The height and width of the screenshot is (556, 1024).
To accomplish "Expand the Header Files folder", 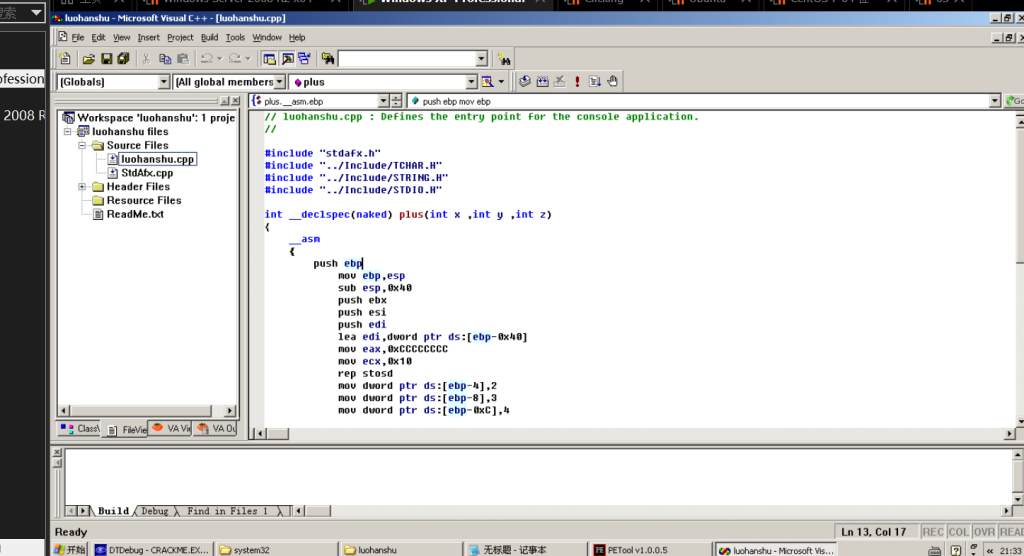I will coord(84,187).
